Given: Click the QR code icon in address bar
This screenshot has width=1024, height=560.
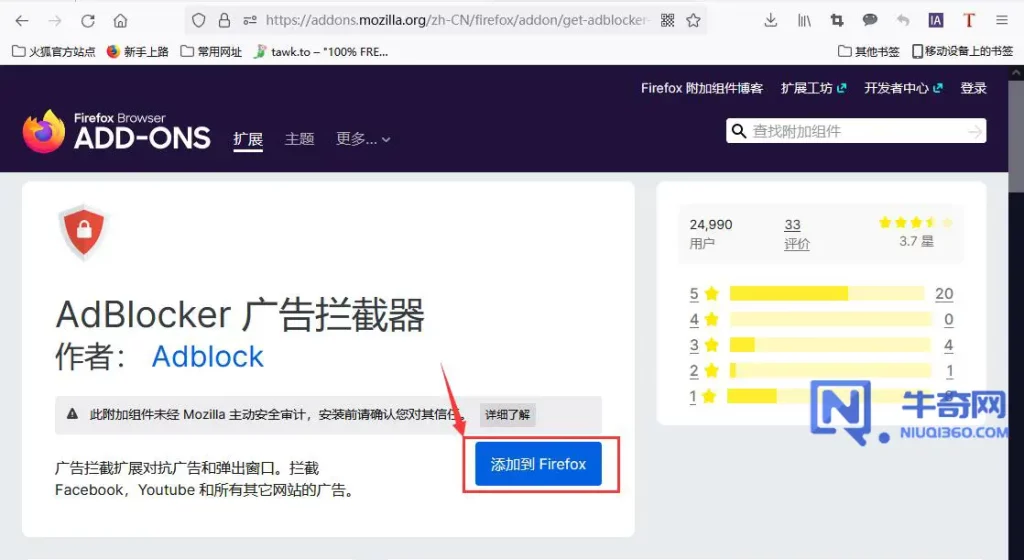Looking at the screenshot, I should click(x=667, y=20).
